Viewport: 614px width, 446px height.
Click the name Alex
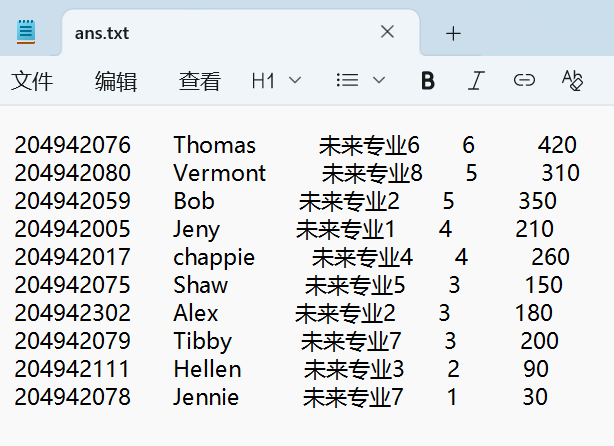pos(196,313)
